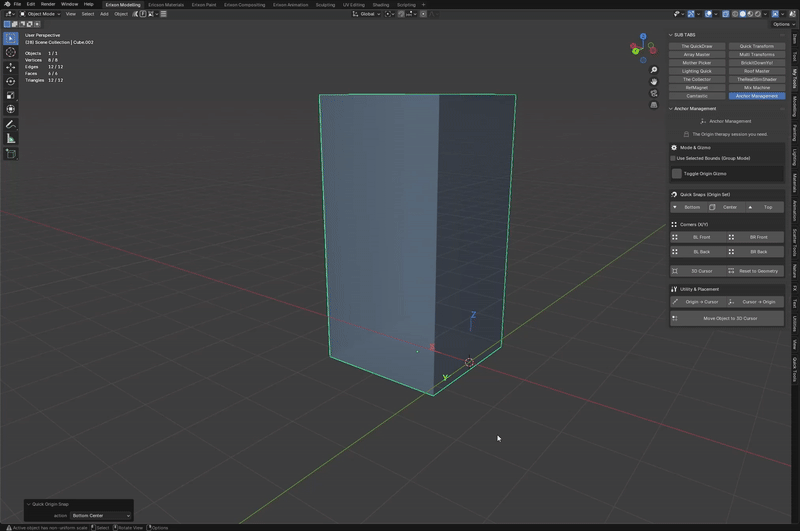Snap origin to Top
The height and width of the screenshot is (531, 800).
pos(764,207)
